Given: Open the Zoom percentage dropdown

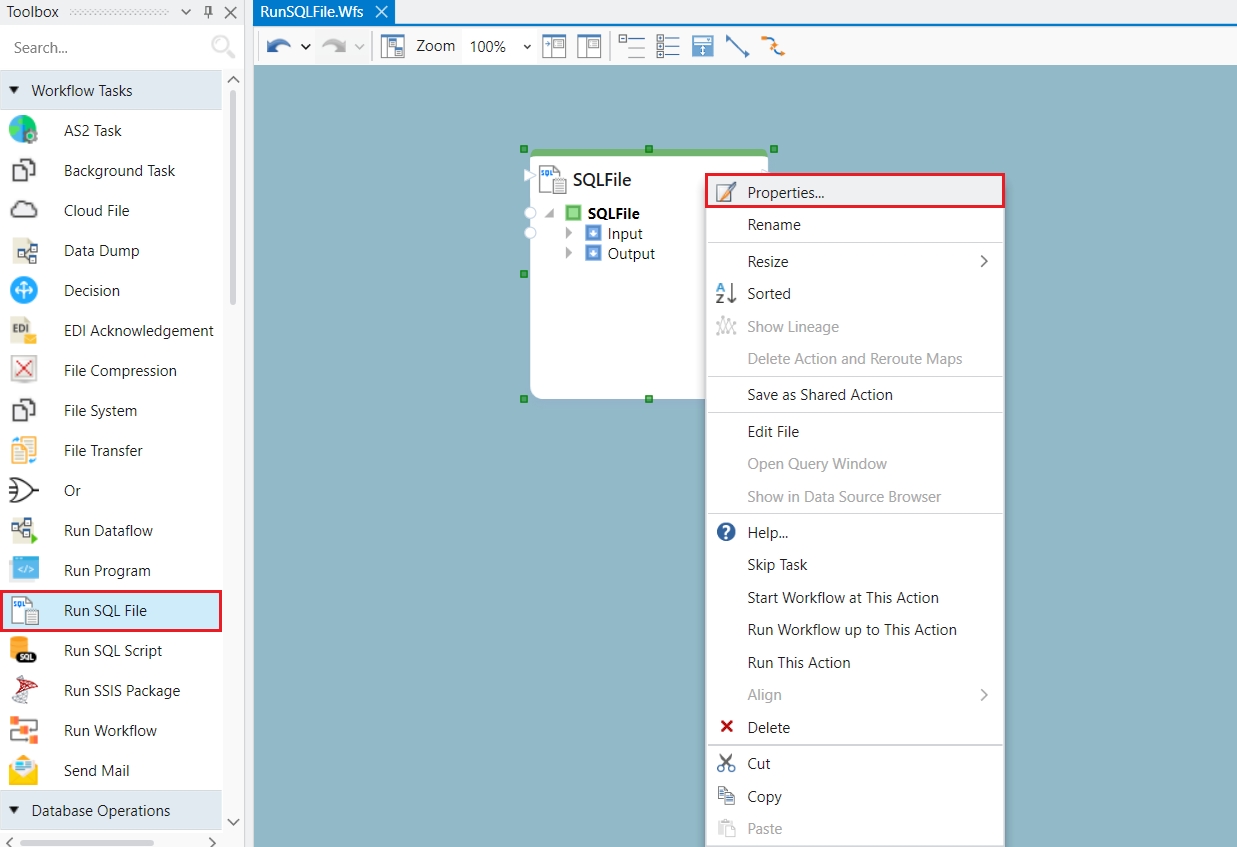Looking at the screenshot, I should 527,47.
